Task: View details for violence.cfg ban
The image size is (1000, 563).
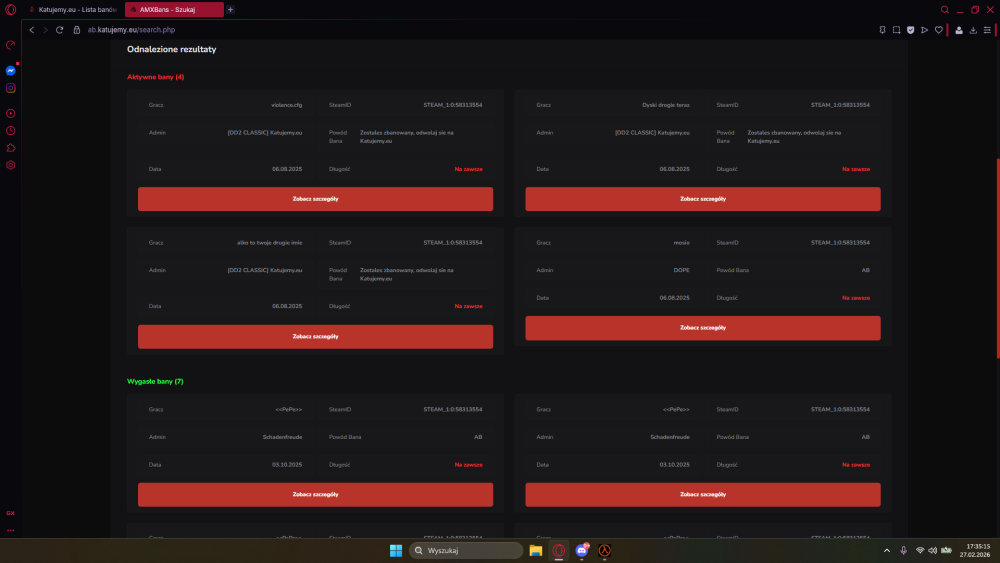Action: pos(315,199)
